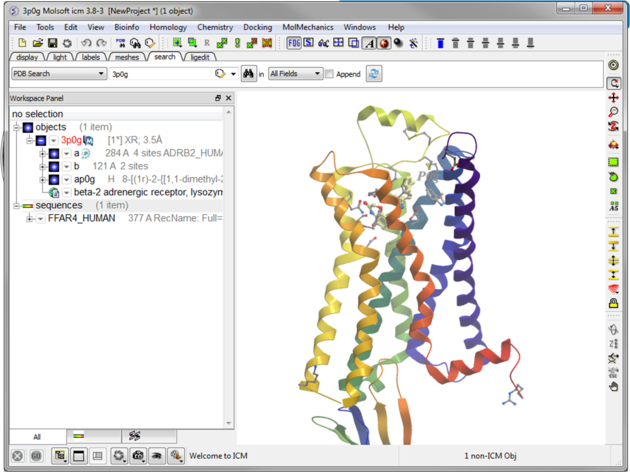Select the All tab below workspace panel
The image size is (630, 472).
[37, 436]
